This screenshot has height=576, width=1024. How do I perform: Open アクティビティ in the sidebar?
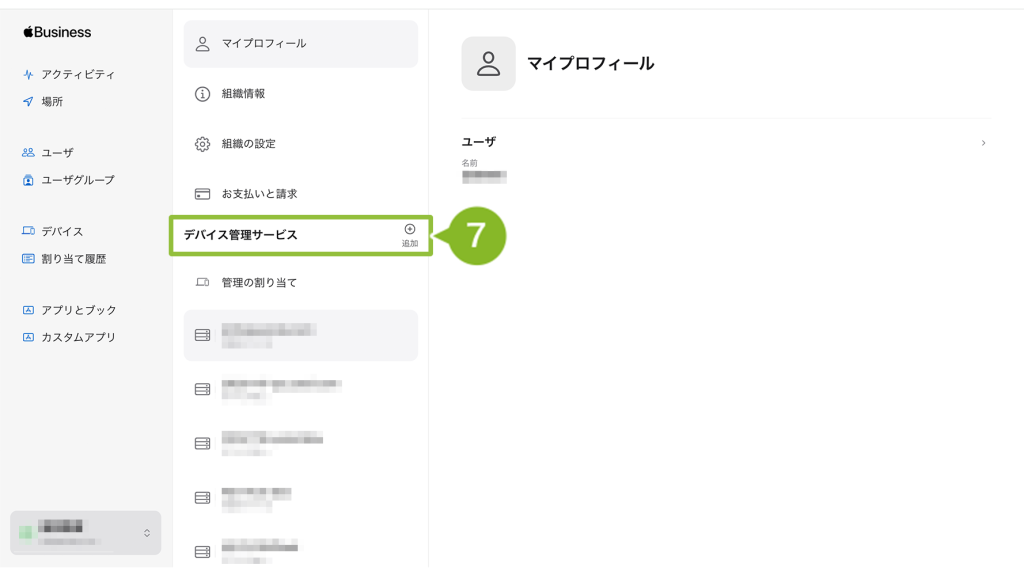tap(69, 74)
